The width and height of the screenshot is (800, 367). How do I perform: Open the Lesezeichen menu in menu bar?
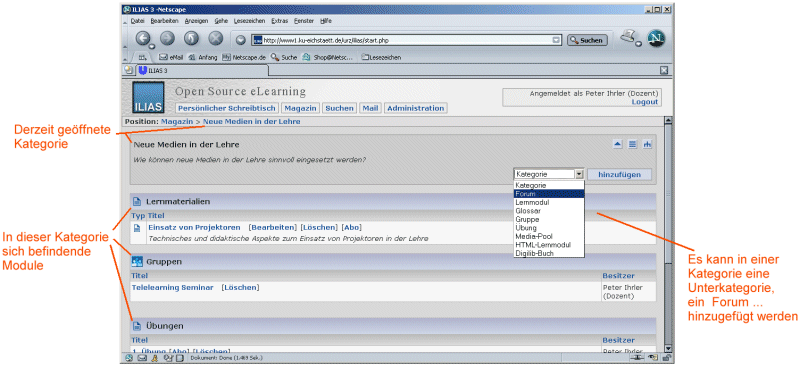[250, 21]
